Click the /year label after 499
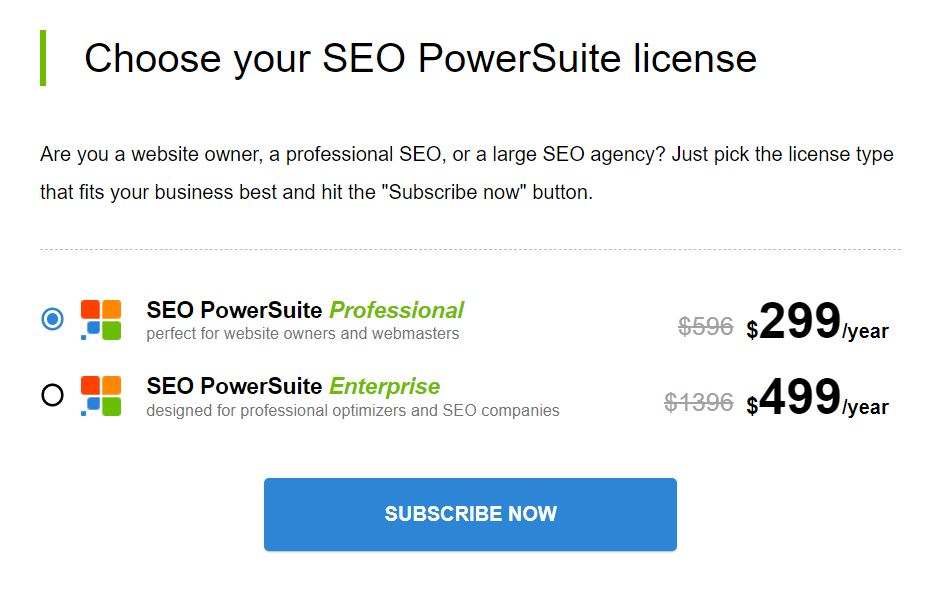Viewport: 951px width, 602px height. [x=865, y=407]
